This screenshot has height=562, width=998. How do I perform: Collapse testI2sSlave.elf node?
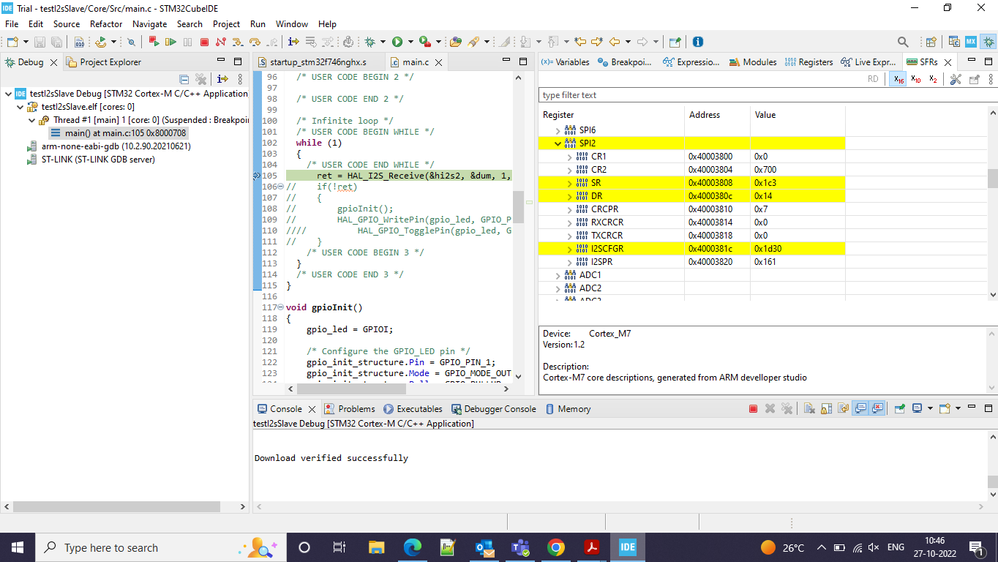tap(20, 107)
